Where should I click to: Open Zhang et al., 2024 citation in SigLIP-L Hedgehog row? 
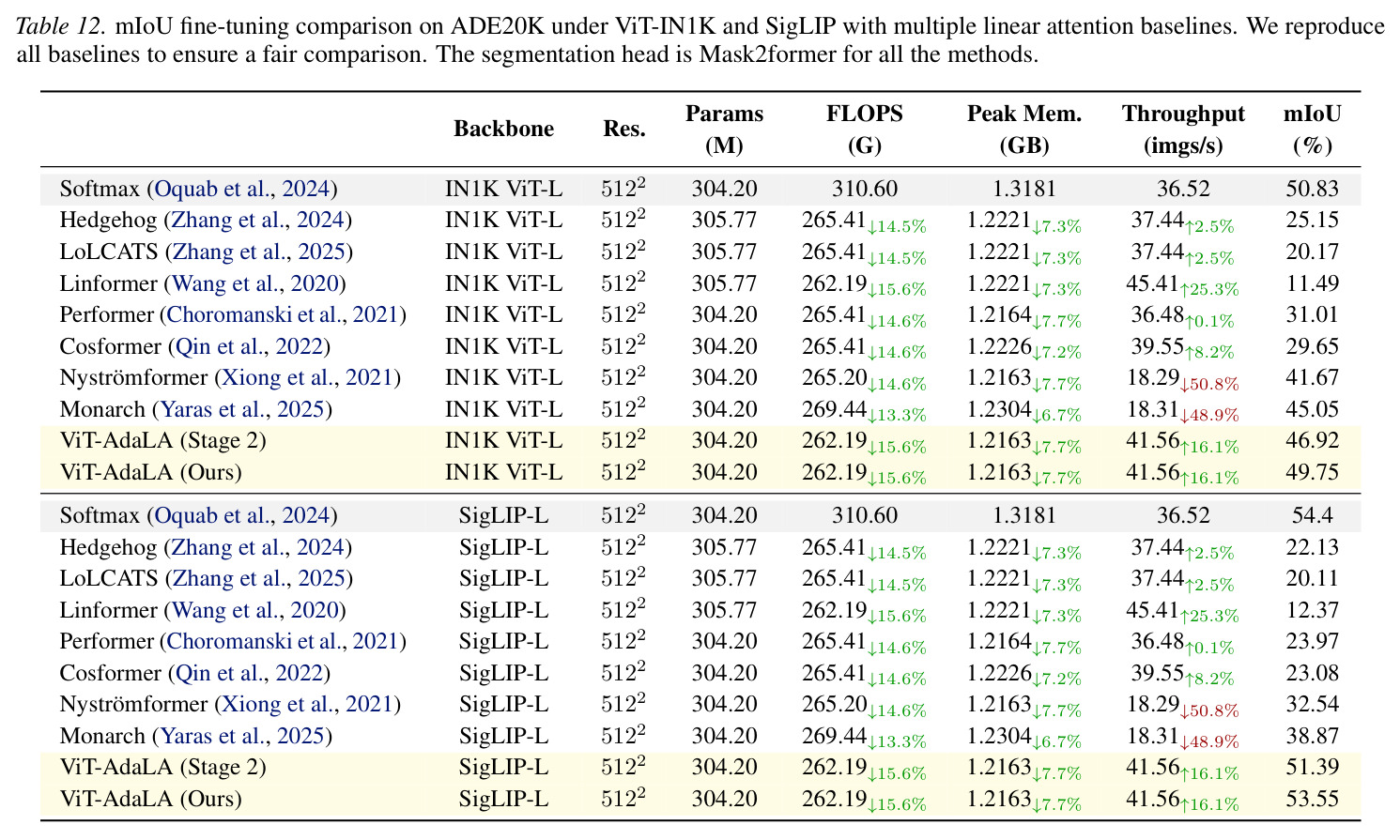point(256,547)
